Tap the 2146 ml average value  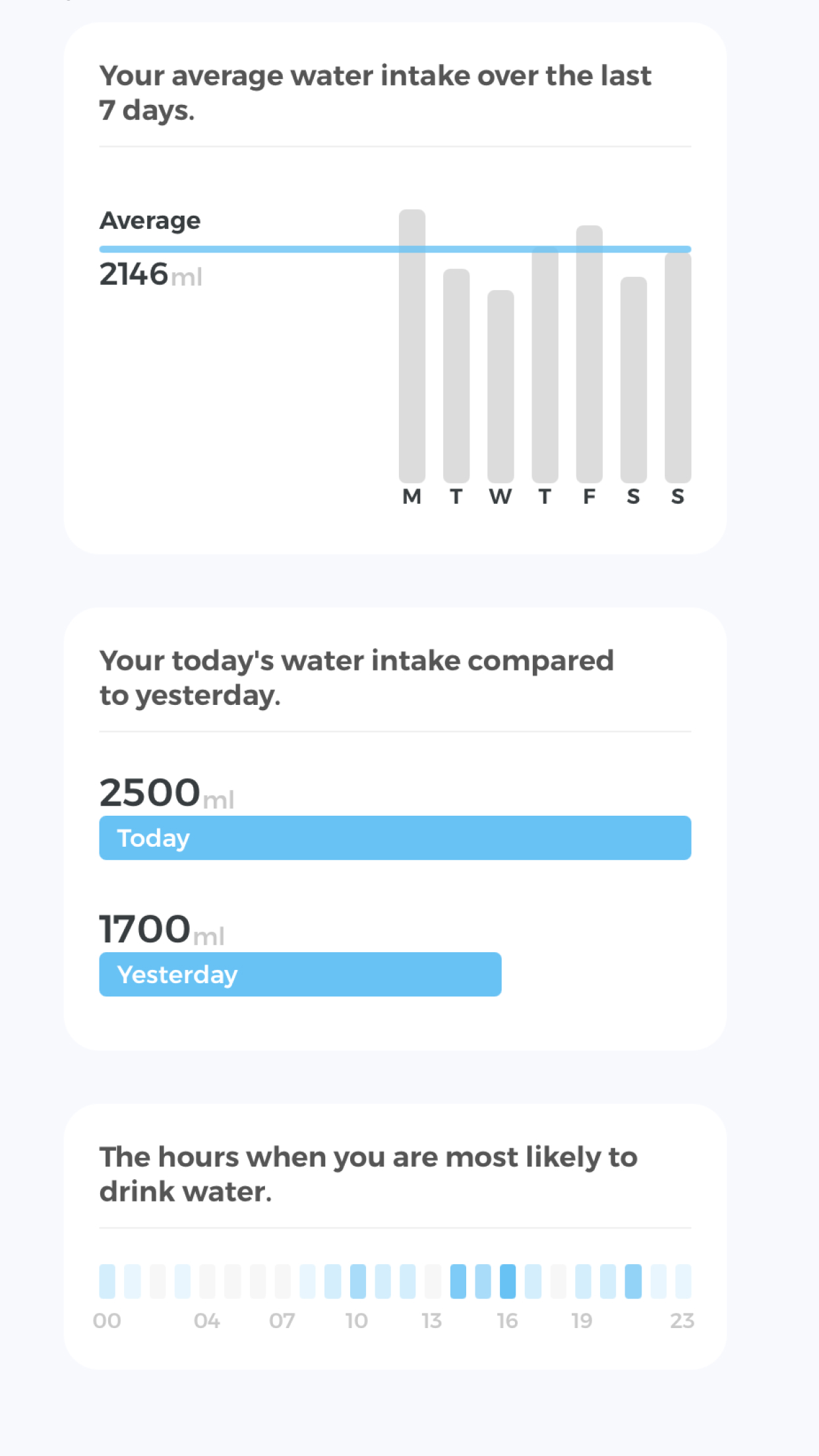tap(150, 274)
